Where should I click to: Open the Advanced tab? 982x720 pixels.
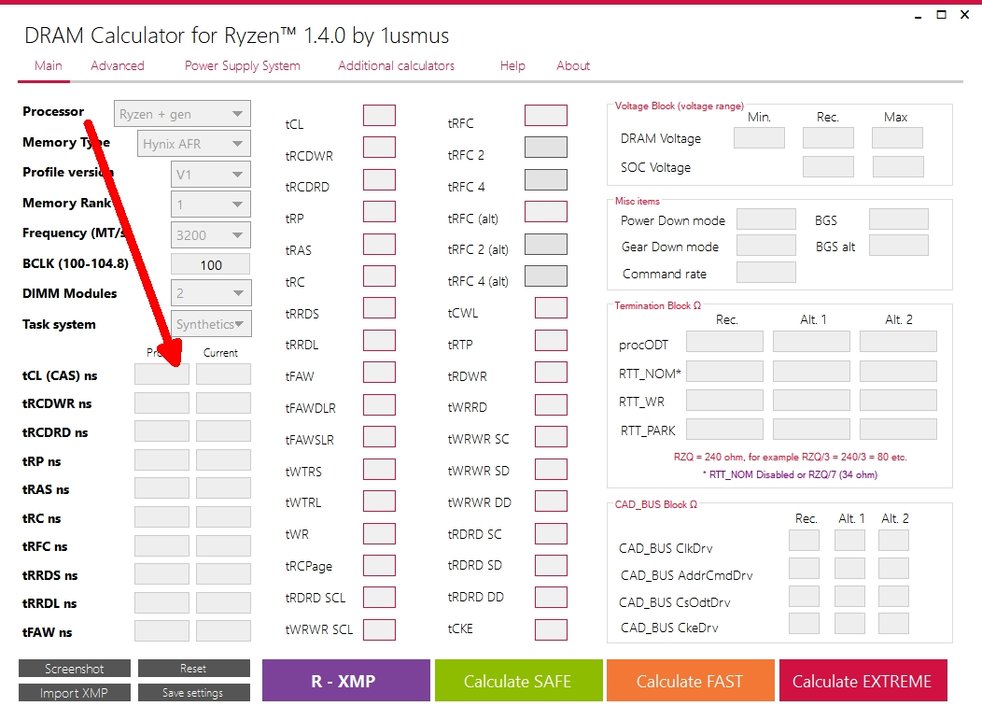click(117, 66)
